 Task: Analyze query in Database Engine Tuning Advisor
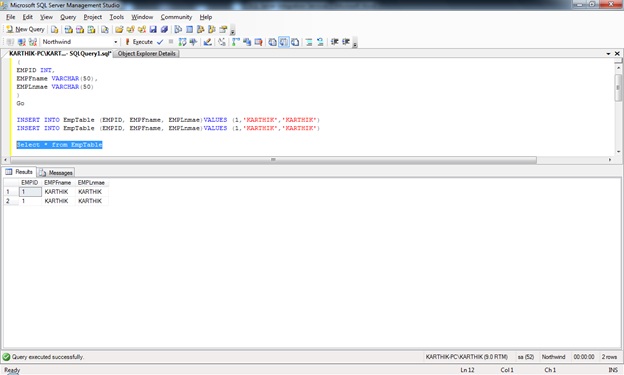point(193,42)
